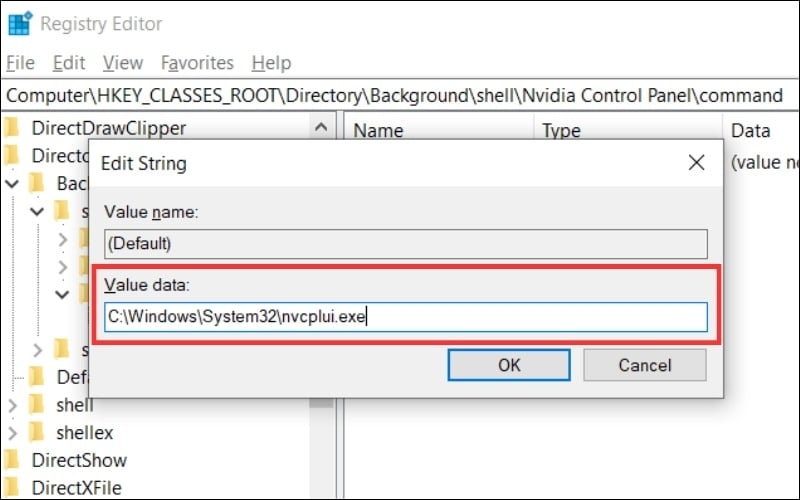The height and width of the screenshot is (500, 800).
Task: Open the Help menu
Action: click(x=271, y=63)
